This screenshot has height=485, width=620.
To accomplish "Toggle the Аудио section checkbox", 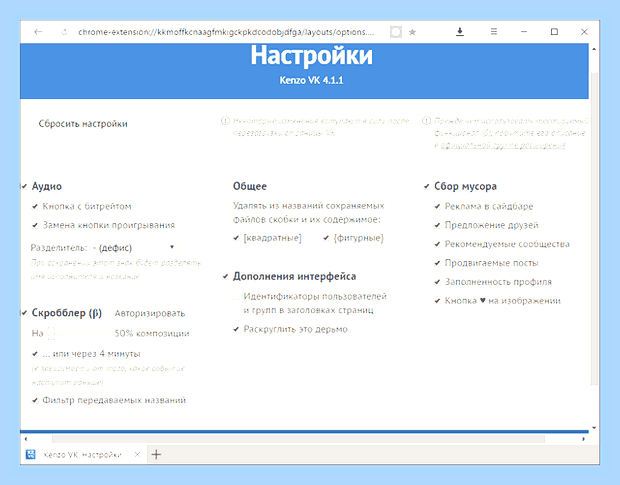I will pos(25,186).
